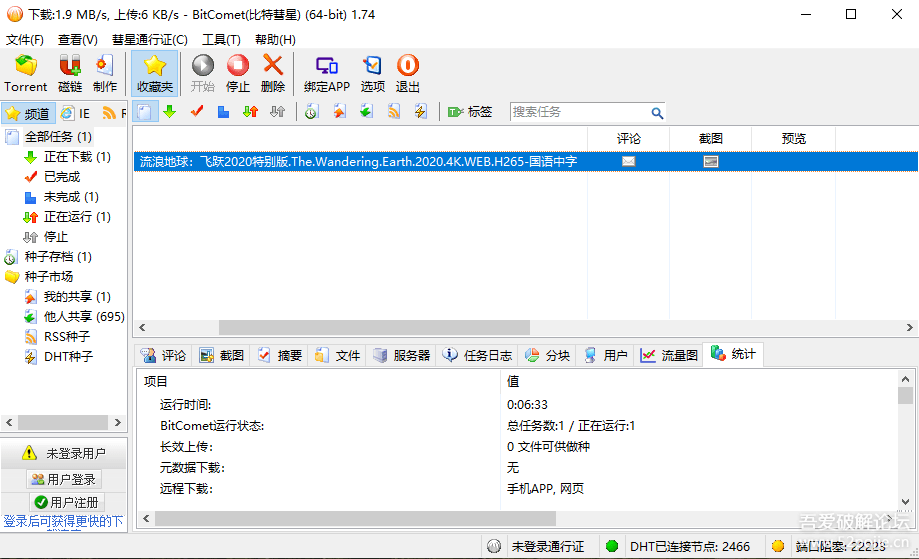Click the task list horizontal scrollbar thumb
This screenshot has width=919, height=559.
pos(375,328)
